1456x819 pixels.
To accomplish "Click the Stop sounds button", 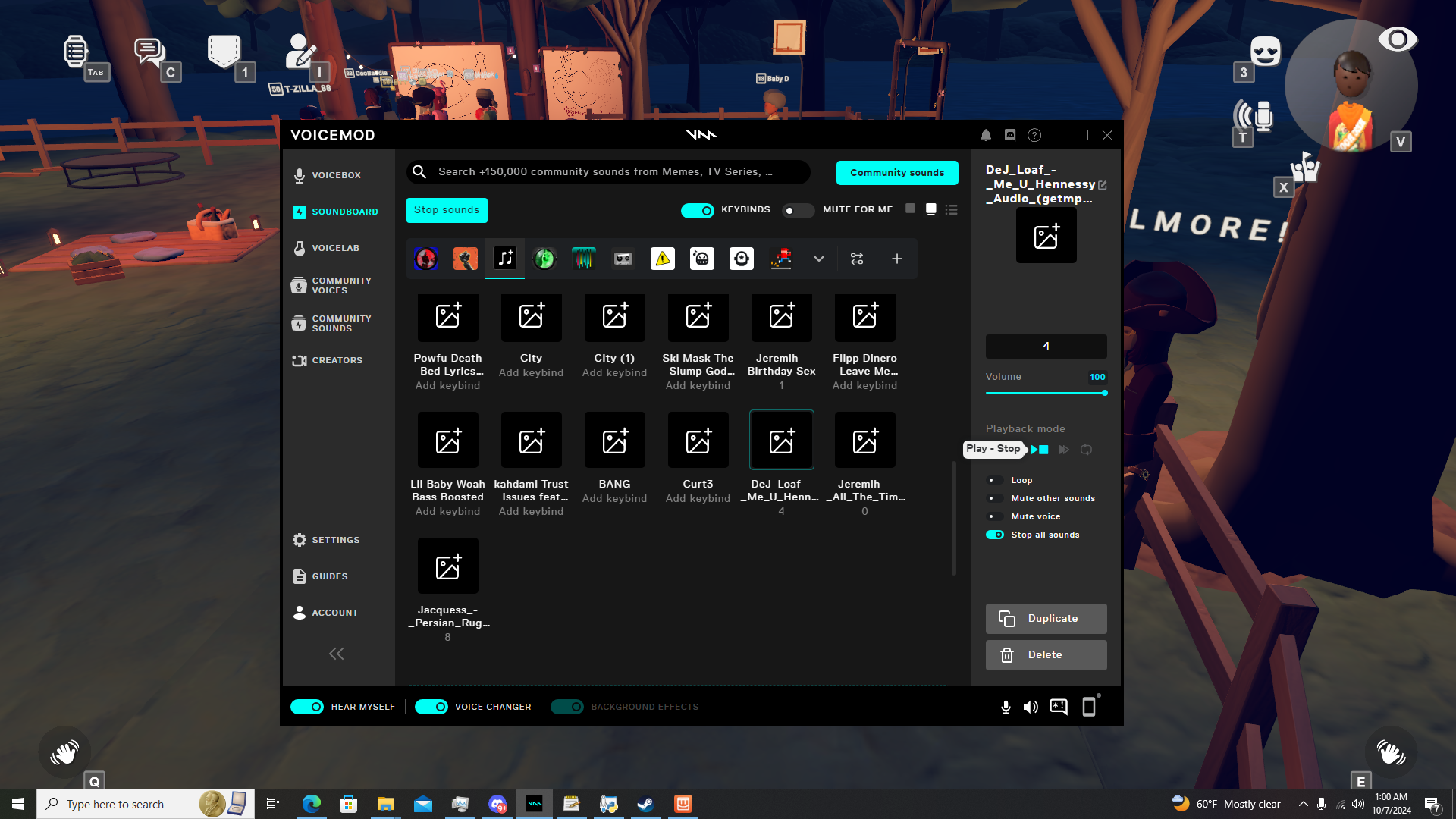I will [x=447, y=210].
